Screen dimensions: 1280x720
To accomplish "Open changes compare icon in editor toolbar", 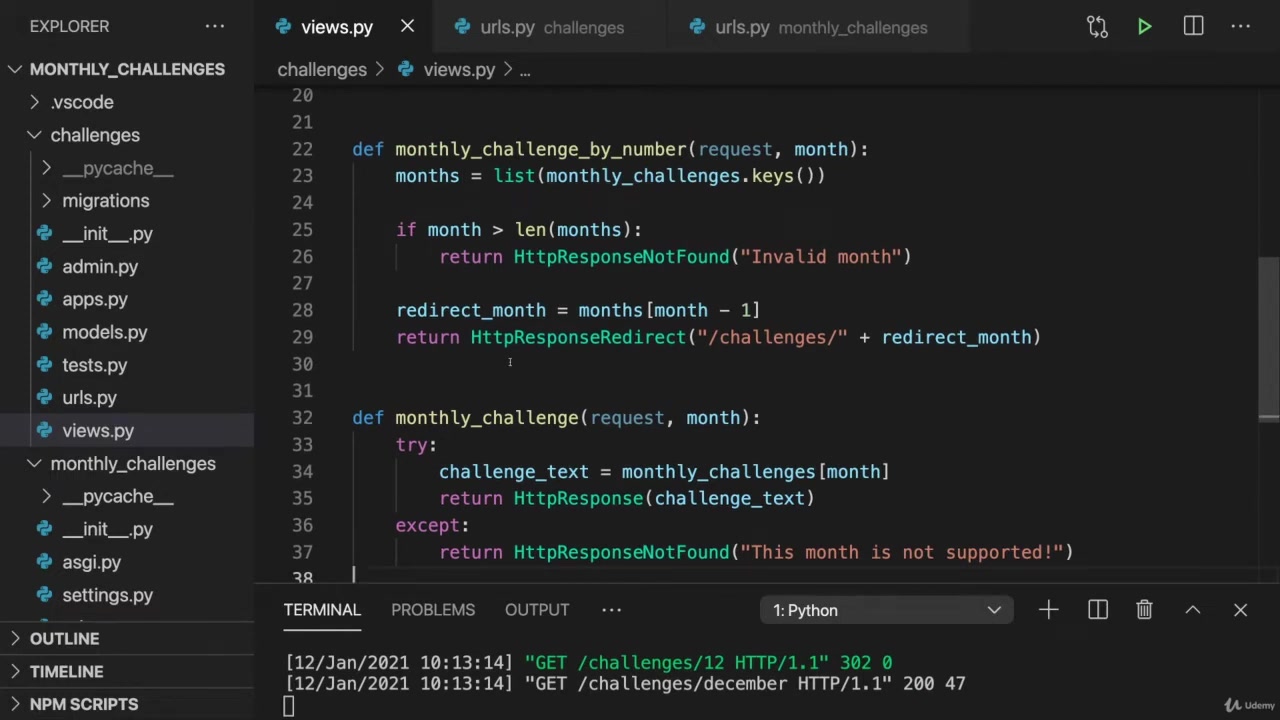I will [1097, 27].
